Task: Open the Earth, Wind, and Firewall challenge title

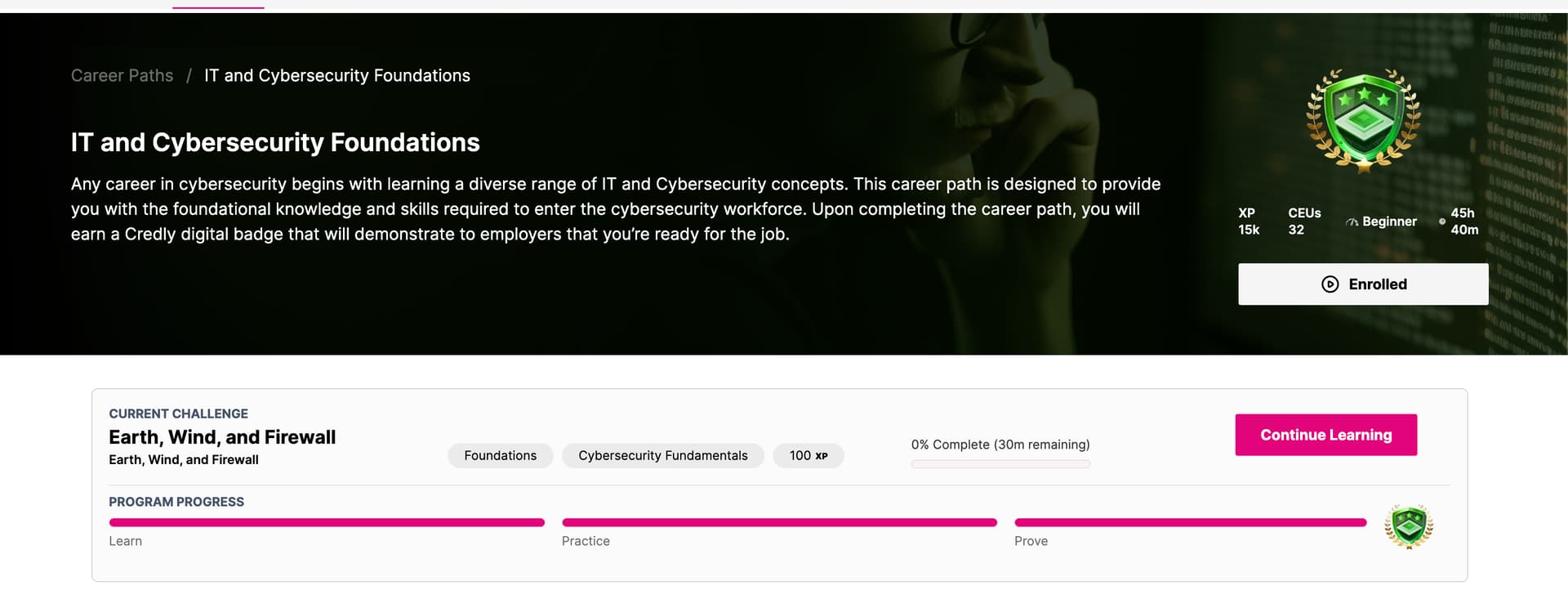Action: tap(222, 438)
